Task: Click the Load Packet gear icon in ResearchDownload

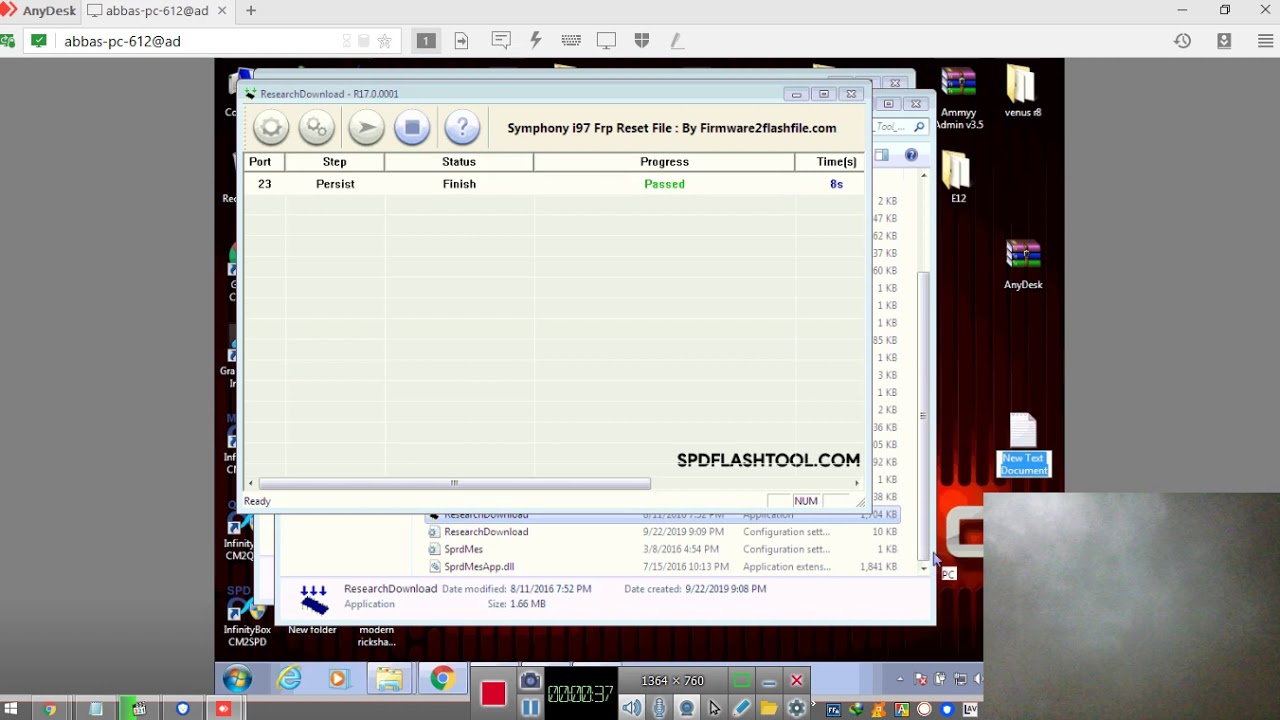Action: coord(270,128)
